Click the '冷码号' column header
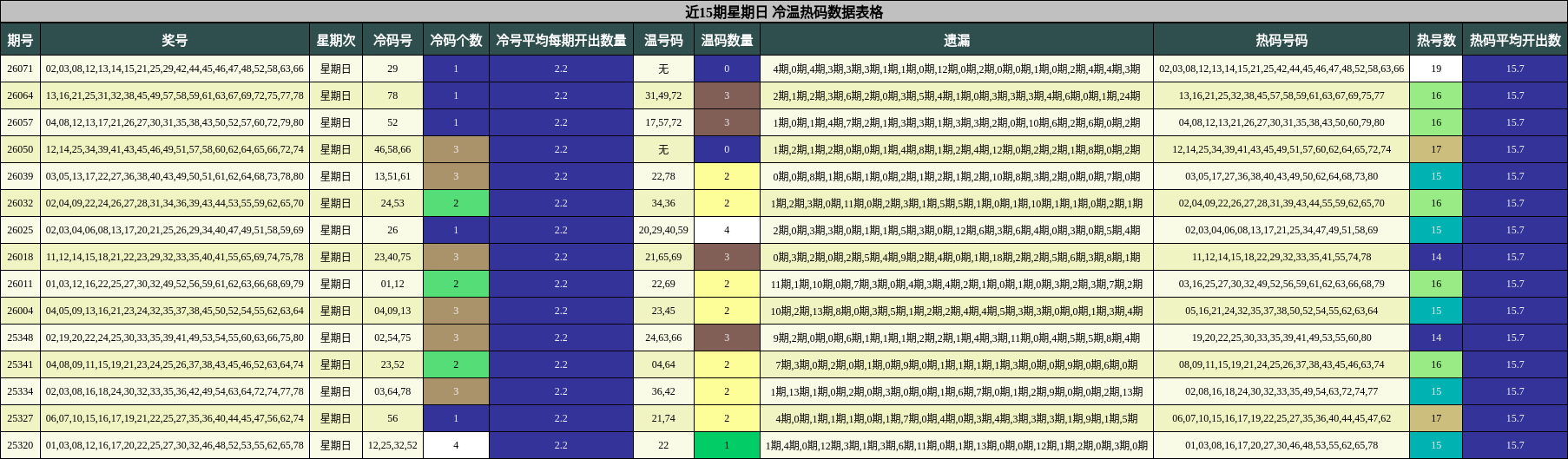 point(392,40)
